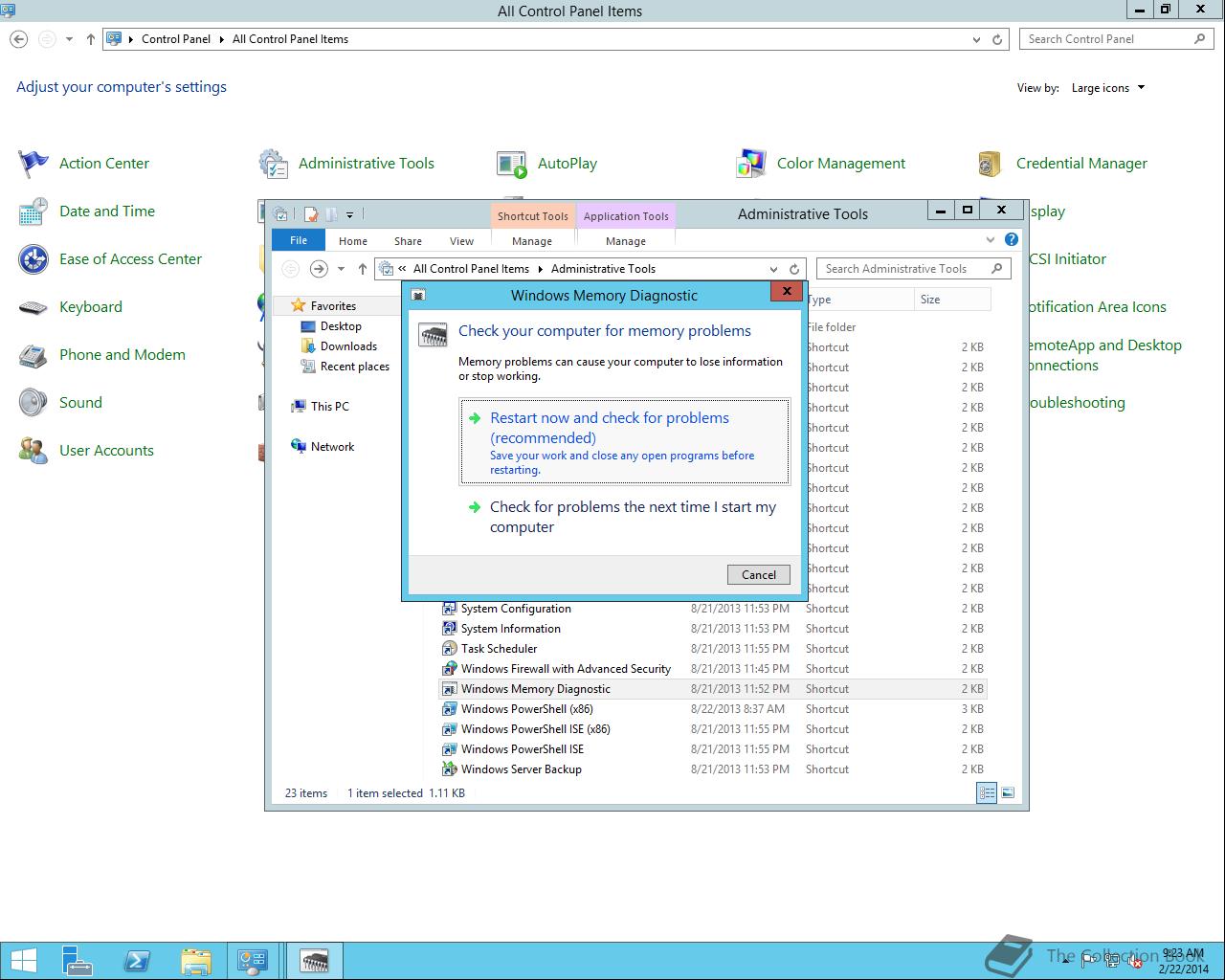Expand the Administrative Tools ribbon chevron

click(991, 239)
